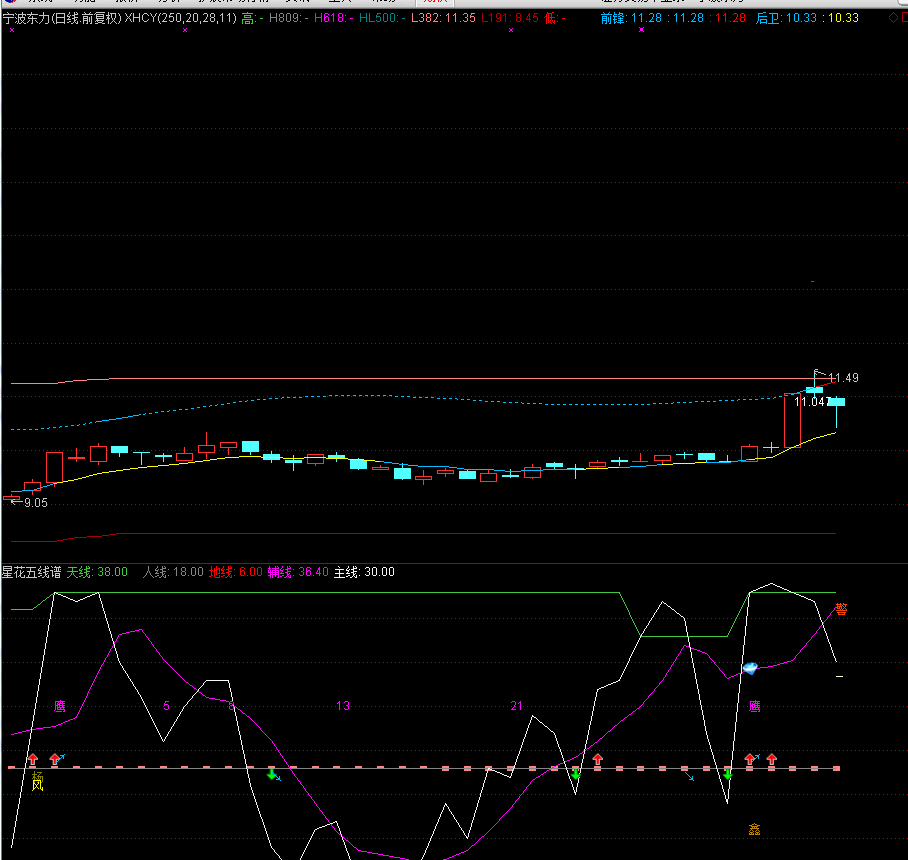
Task: Click the XHCY(250,20,28,11) indicator name
Action: point(181,18)
